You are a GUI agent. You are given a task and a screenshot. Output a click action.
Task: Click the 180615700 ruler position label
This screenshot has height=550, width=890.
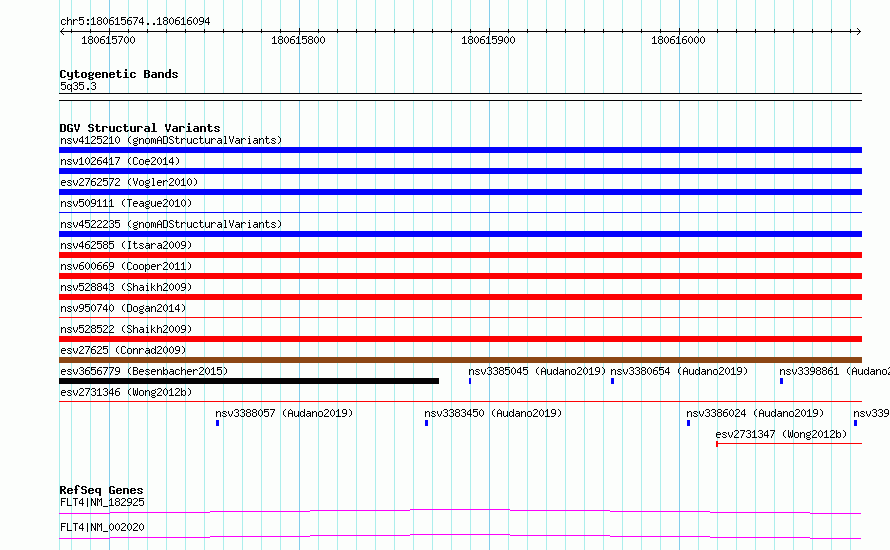[x=108, y=40]
